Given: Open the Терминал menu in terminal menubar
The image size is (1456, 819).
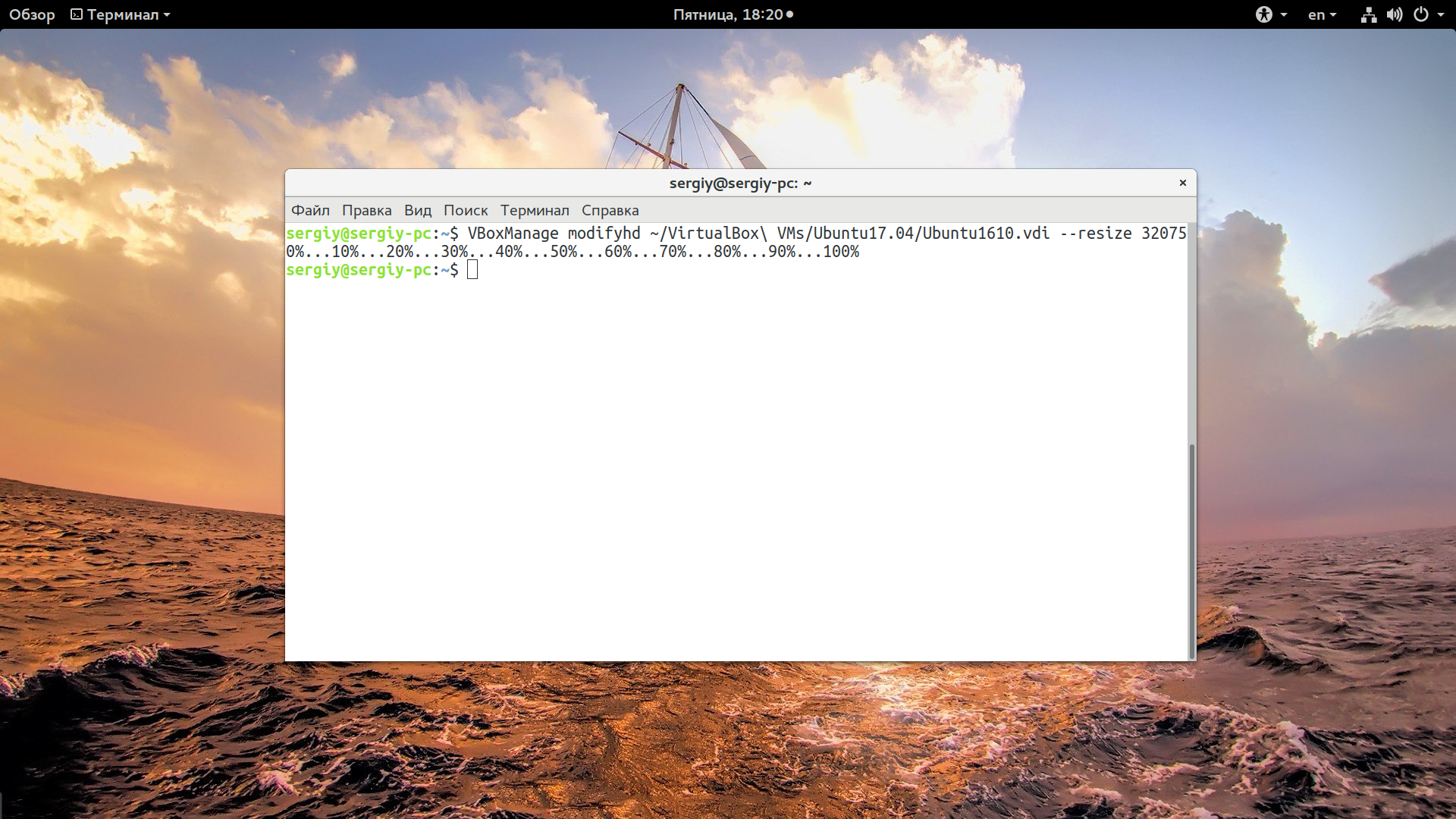Looking at the screenshot, I should tap(535, 210).
